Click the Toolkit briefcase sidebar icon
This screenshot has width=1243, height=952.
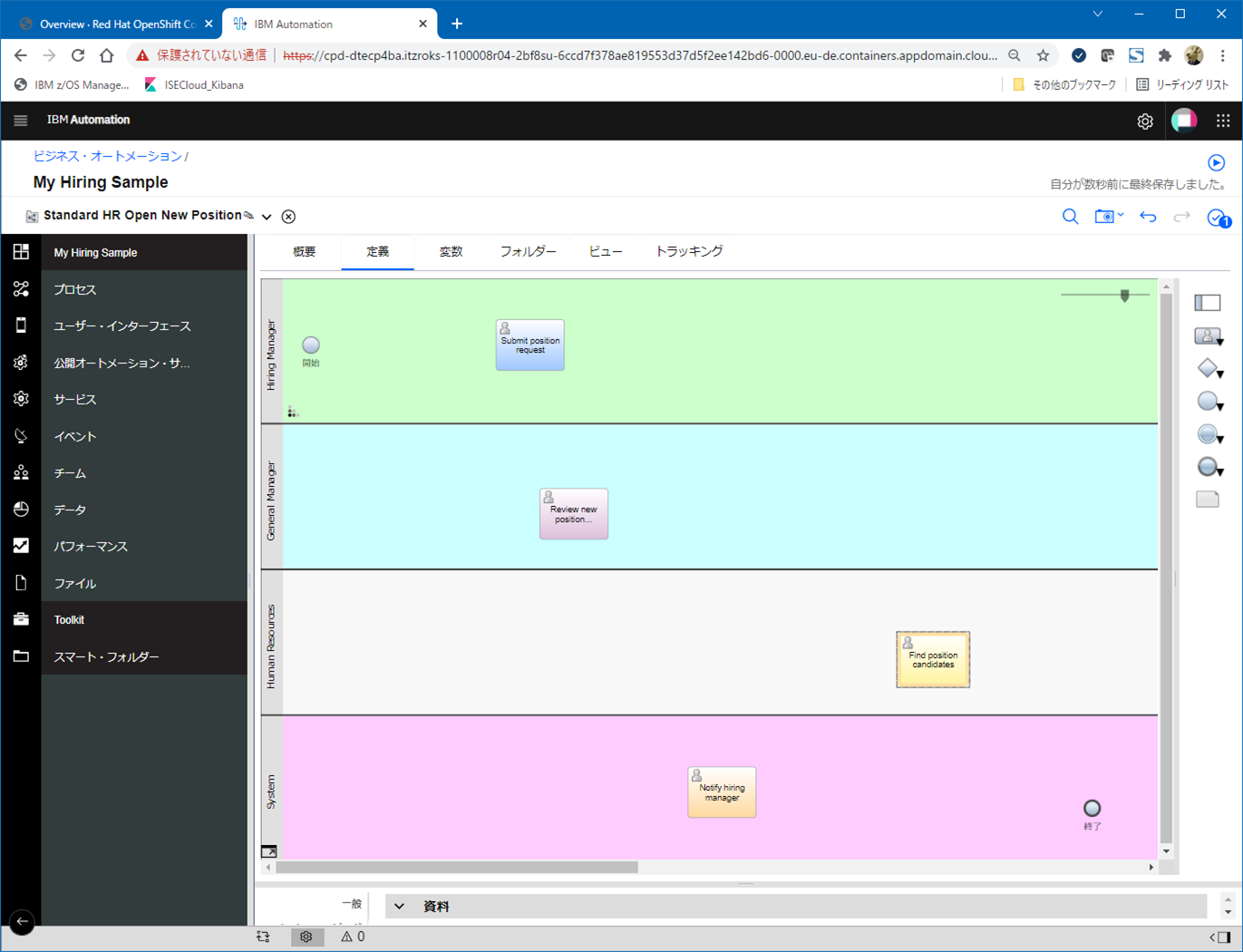pyautogui.click(x=21, y=619)
